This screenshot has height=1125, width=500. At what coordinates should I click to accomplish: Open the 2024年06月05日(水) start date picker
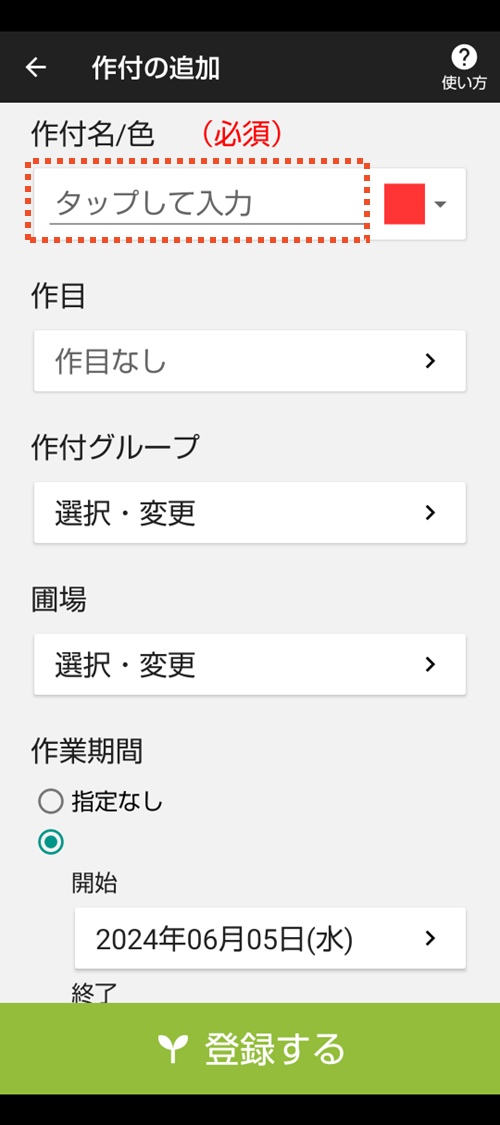point(270,938)
